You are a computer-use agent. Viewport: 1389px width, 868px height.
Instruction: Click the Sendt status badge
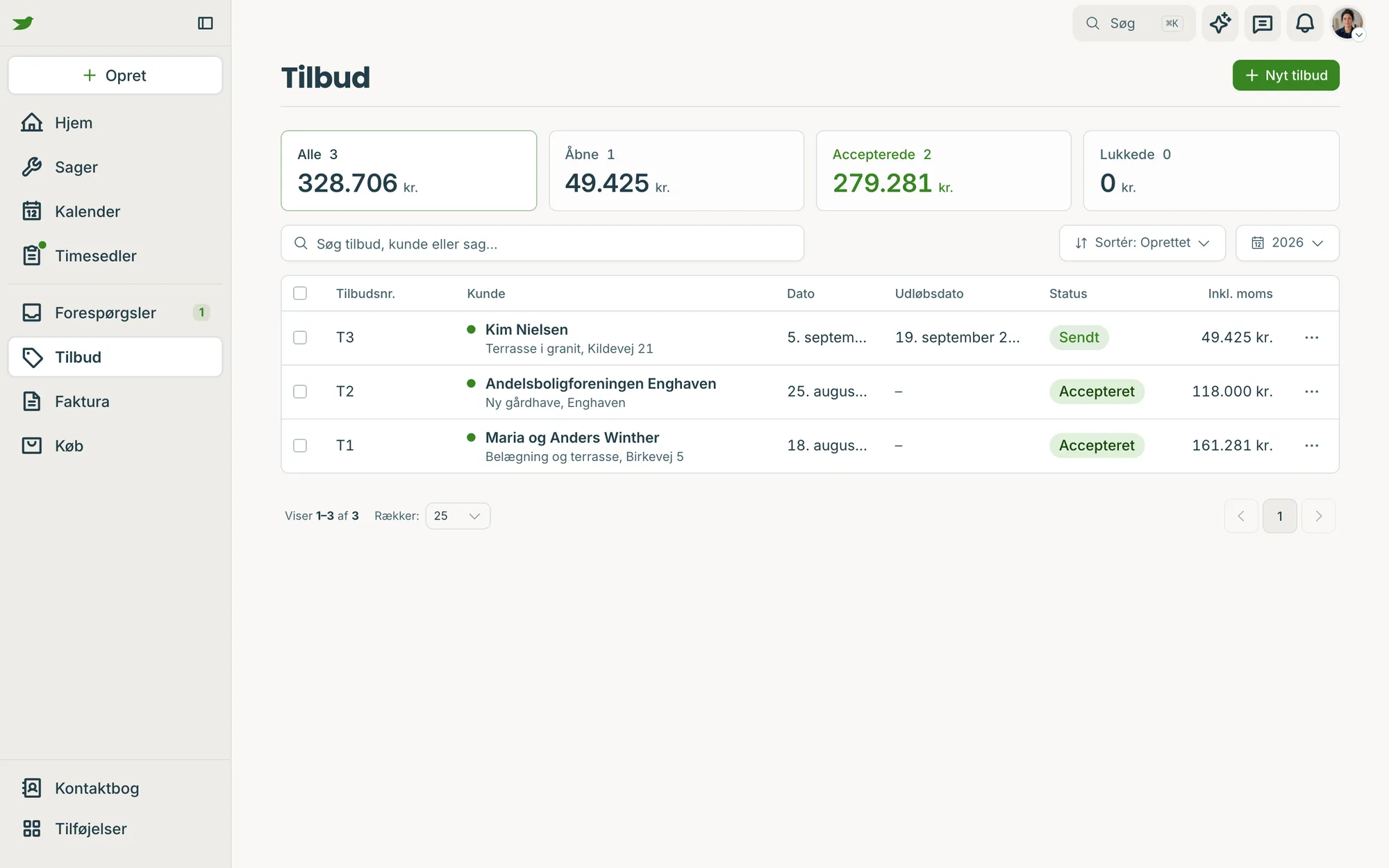point(1079,337)
